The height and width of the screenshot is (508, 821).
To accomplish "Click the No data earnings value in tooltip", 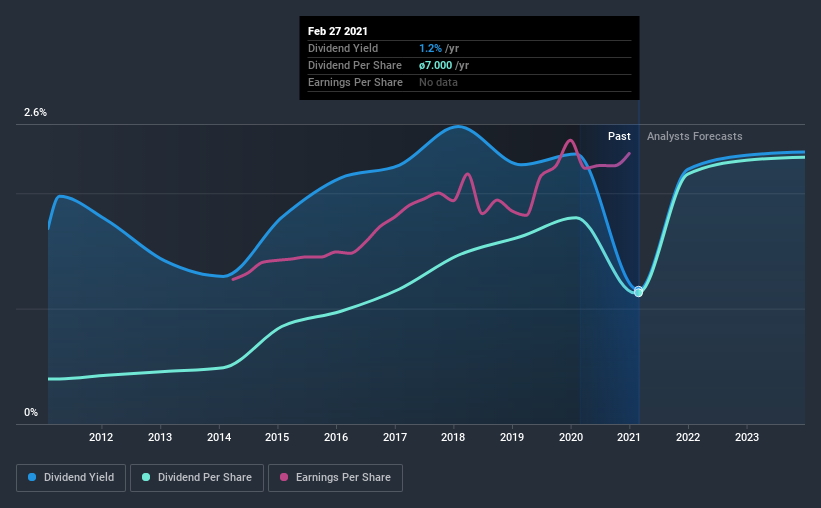I will point(438,82).
